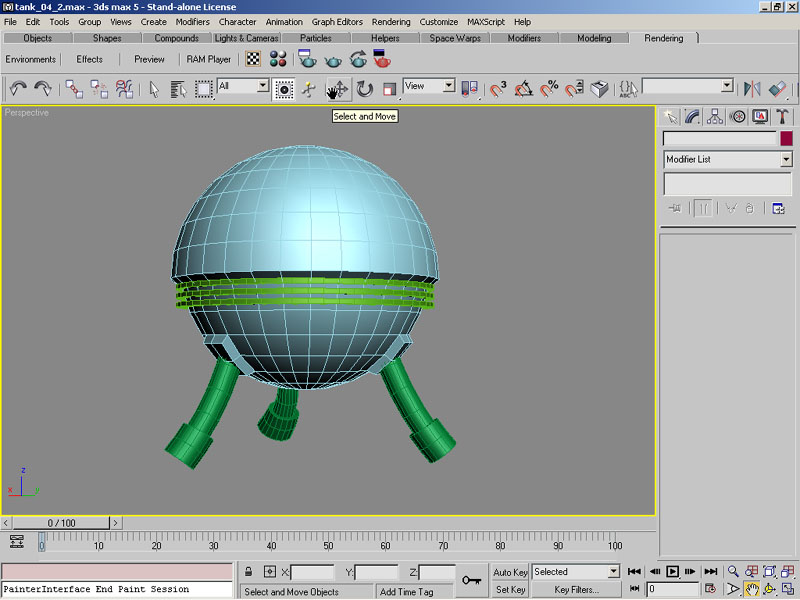The image size is (800, 600).
Task: Switch to the Lights & Cameras tab
Action: point(246,38)
